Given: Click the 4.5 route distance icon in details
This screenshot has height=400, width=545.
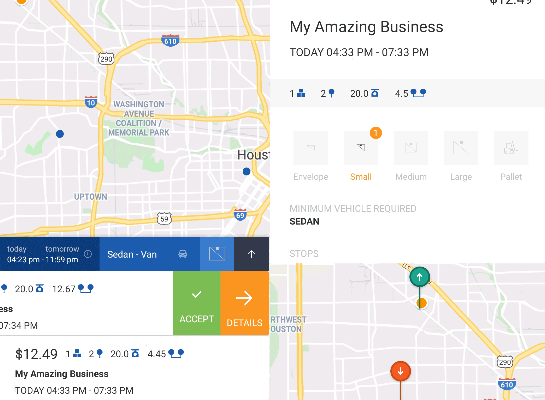Looking at the screenshot, I should coord(418,93).
